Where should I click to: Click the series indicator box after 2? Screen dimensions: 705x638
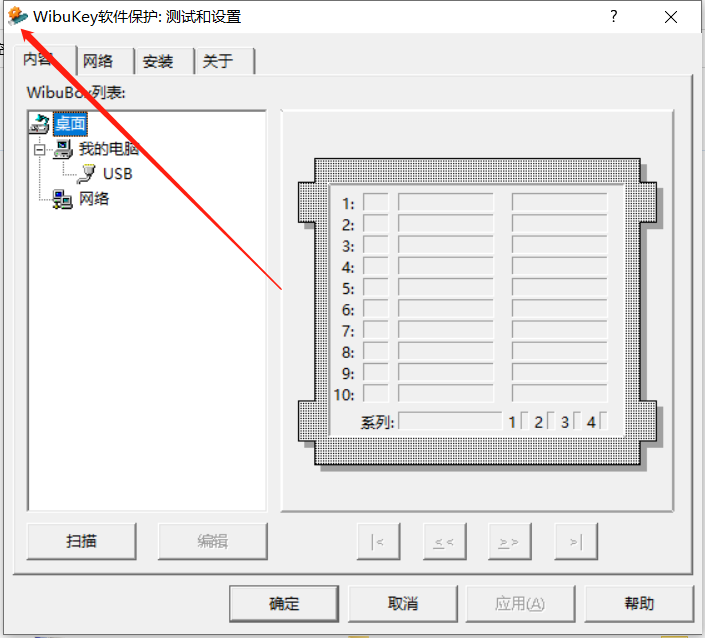[x=551, y=421]
